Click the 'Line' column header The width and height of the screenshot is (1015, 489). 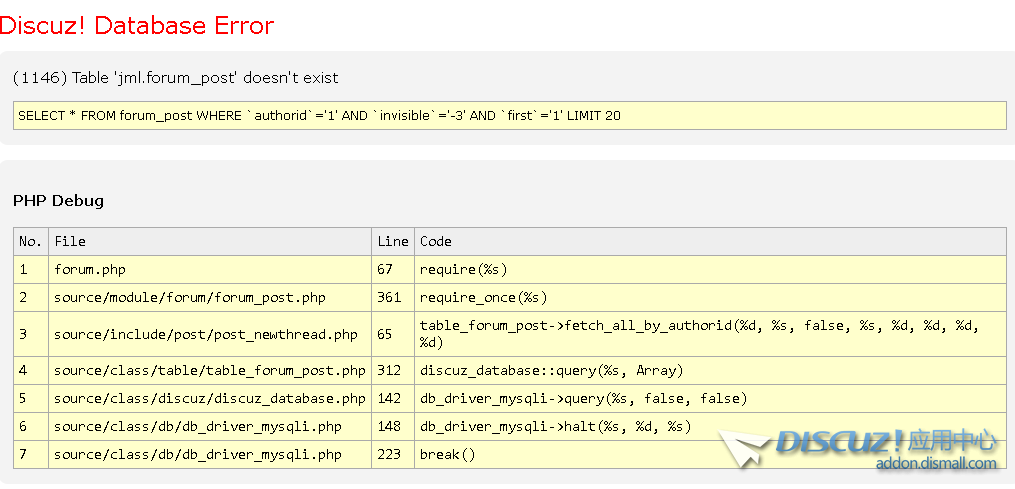click(x=393, y=242)
